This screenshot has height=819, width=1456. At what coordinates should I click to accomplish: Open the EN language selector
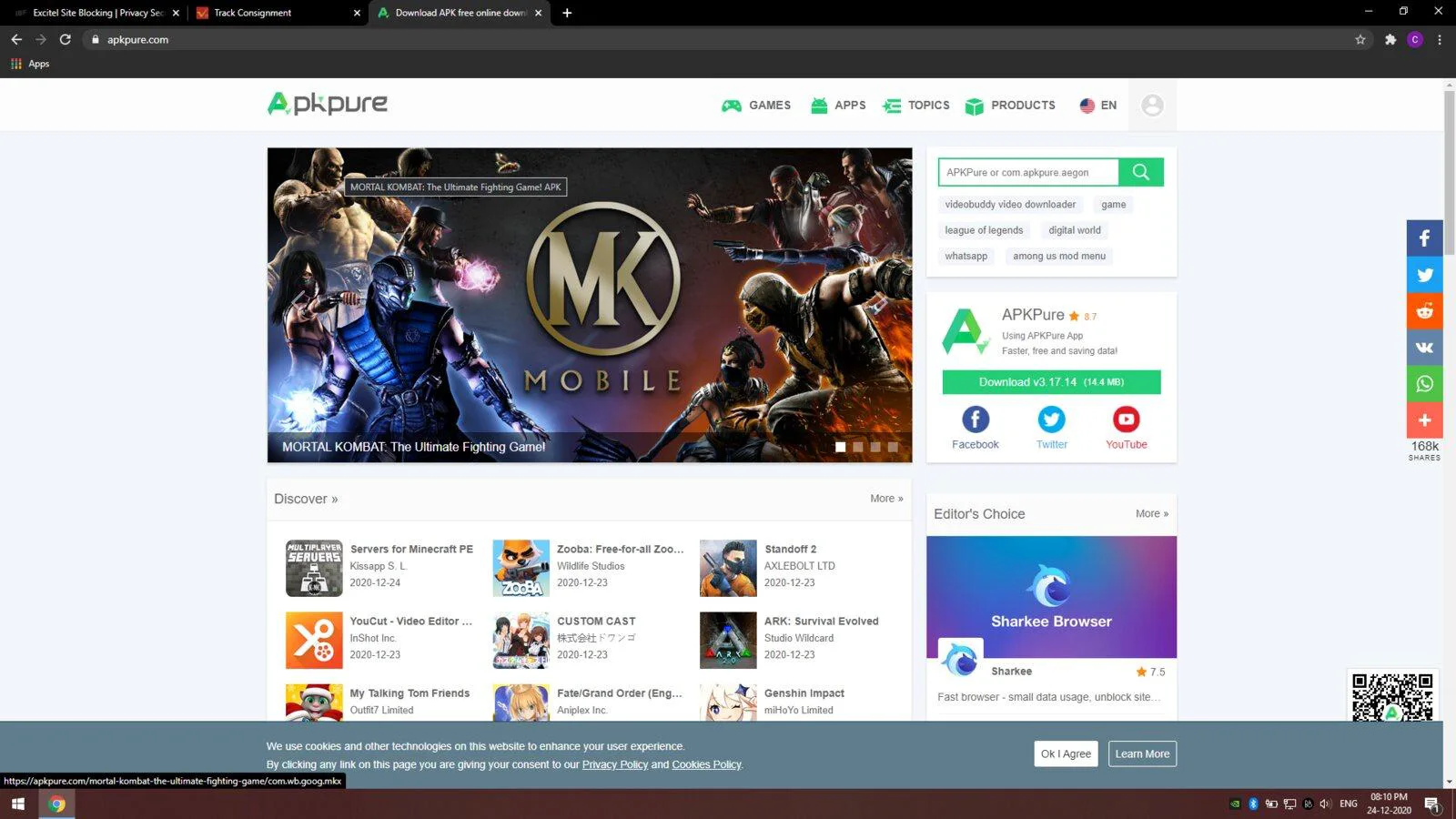click(1098, 106)
